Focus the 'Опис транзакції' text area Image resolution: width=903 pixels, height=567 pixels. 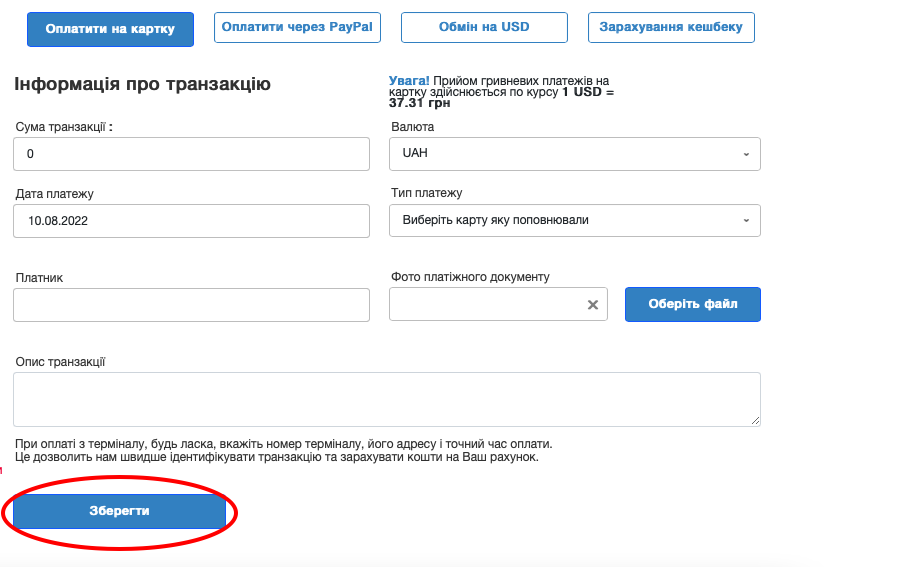387,399
